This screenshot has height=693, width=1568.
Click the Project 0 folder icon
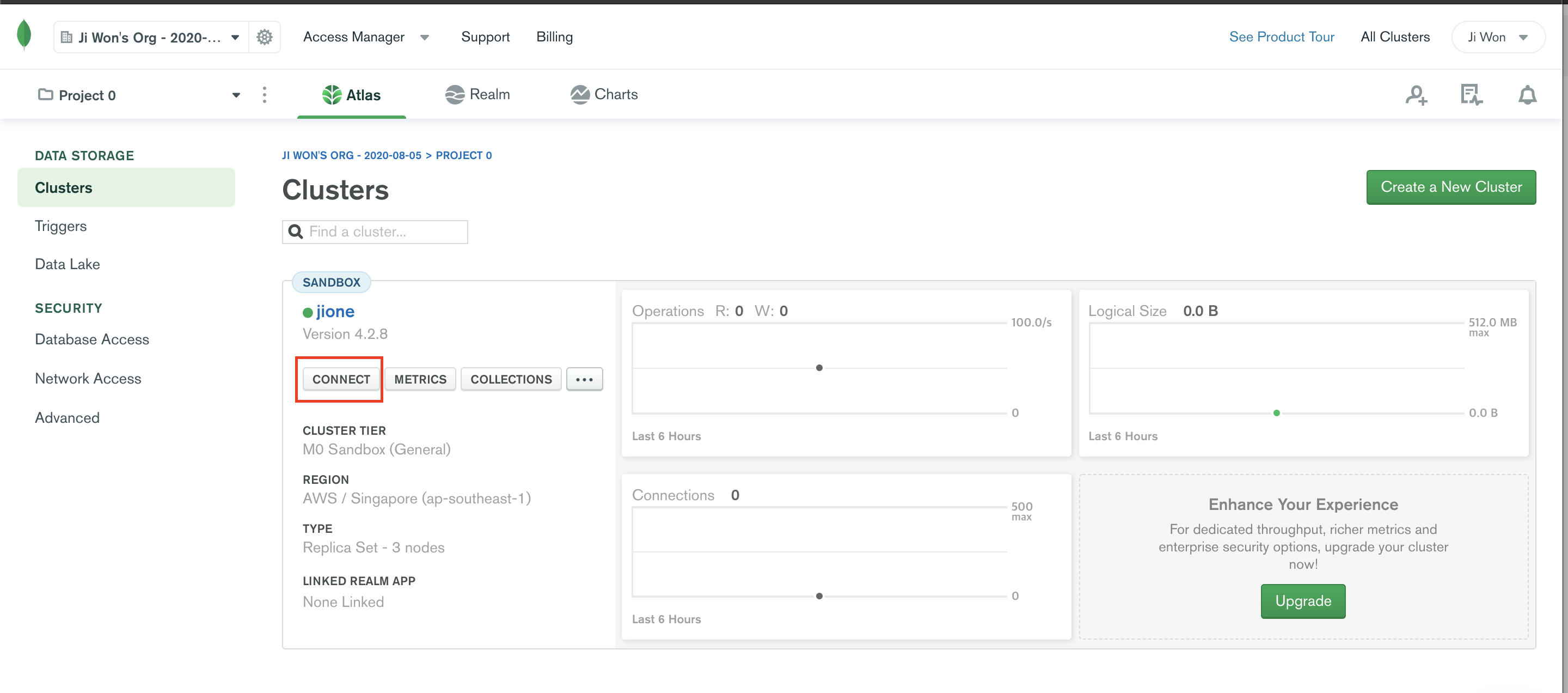pos(46,94)
